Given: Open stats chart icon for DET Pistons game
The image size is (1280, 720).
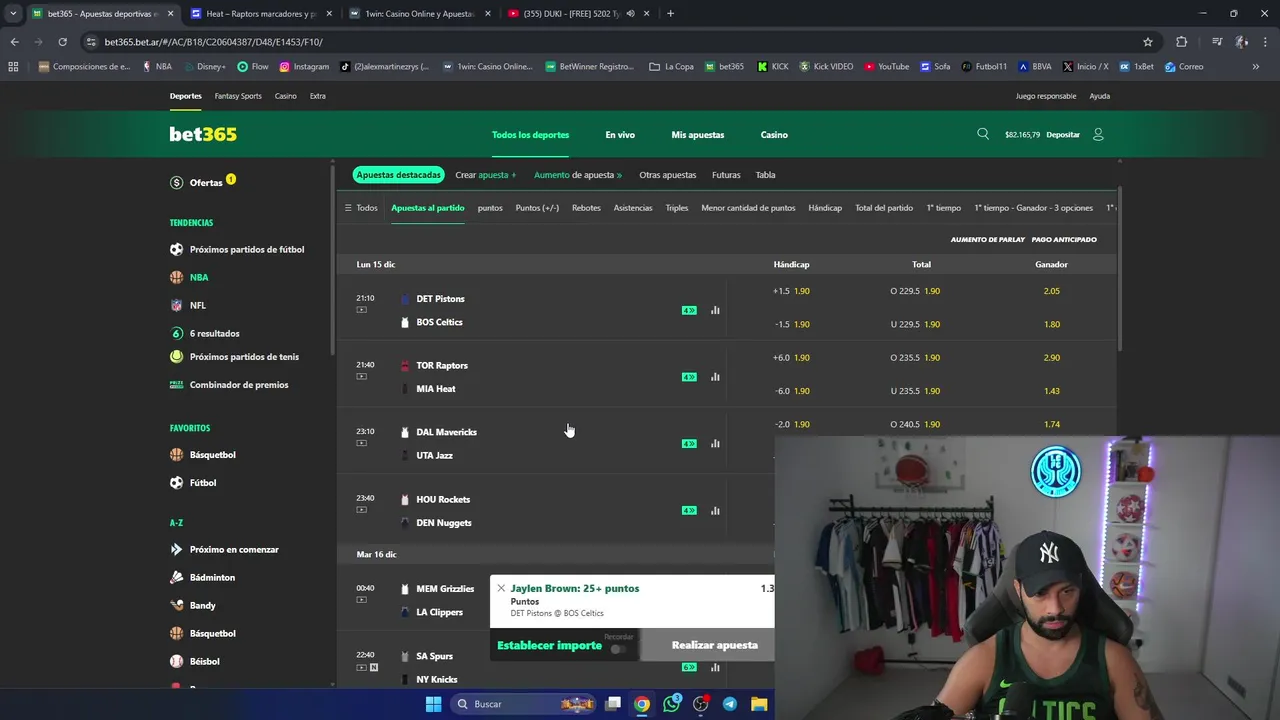Looking at the screenshot, I should [x=715, y=310].
